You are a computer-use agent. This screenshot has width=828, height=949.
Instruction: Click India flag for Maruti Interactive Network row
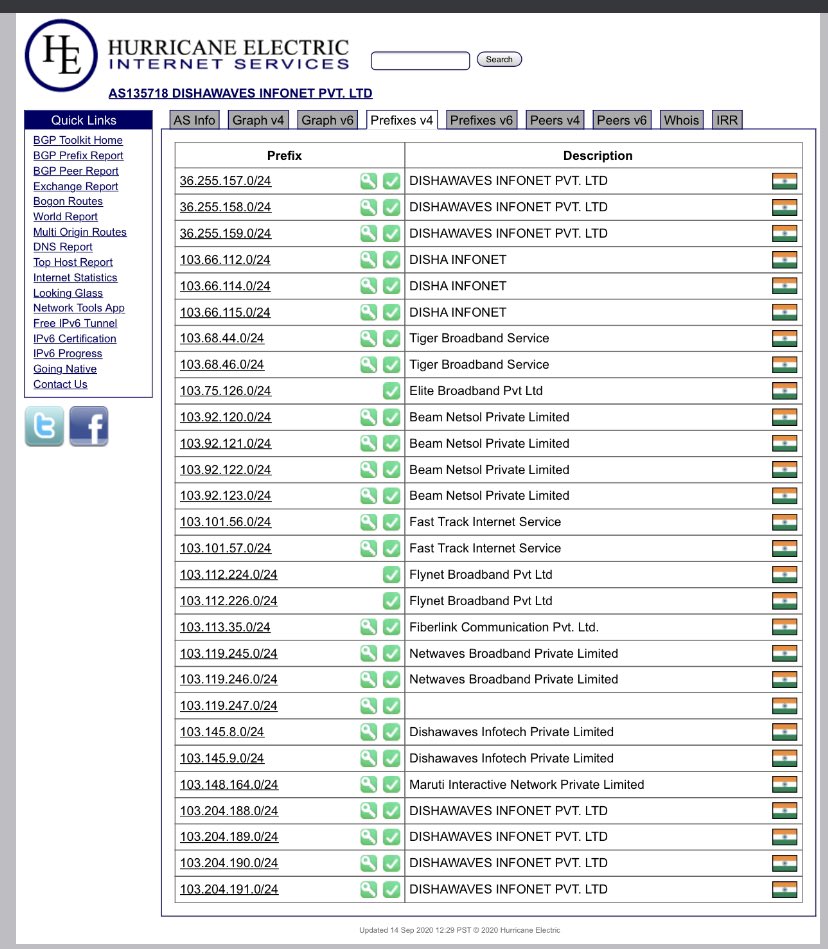pos(784,784)
